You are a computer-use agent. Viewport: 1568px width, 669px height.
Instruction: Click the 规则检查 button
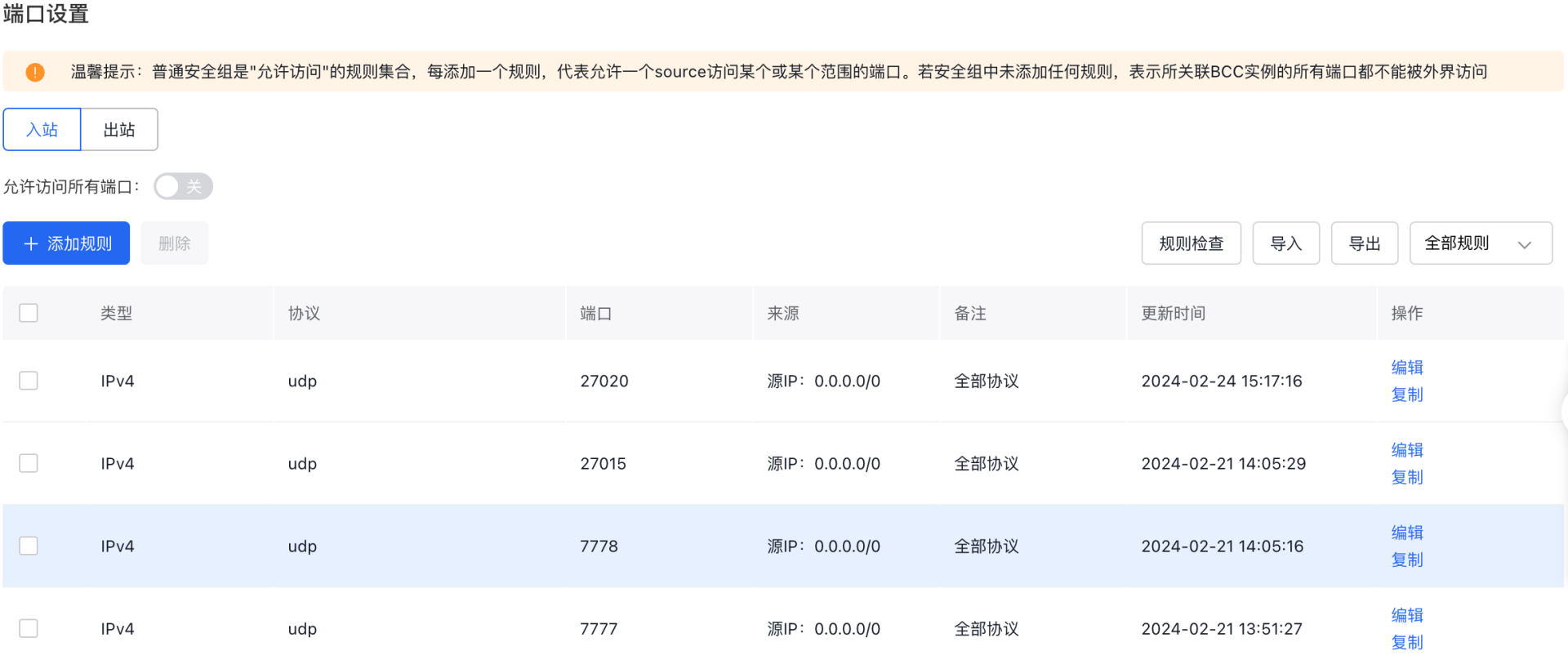coord(1191,243)
